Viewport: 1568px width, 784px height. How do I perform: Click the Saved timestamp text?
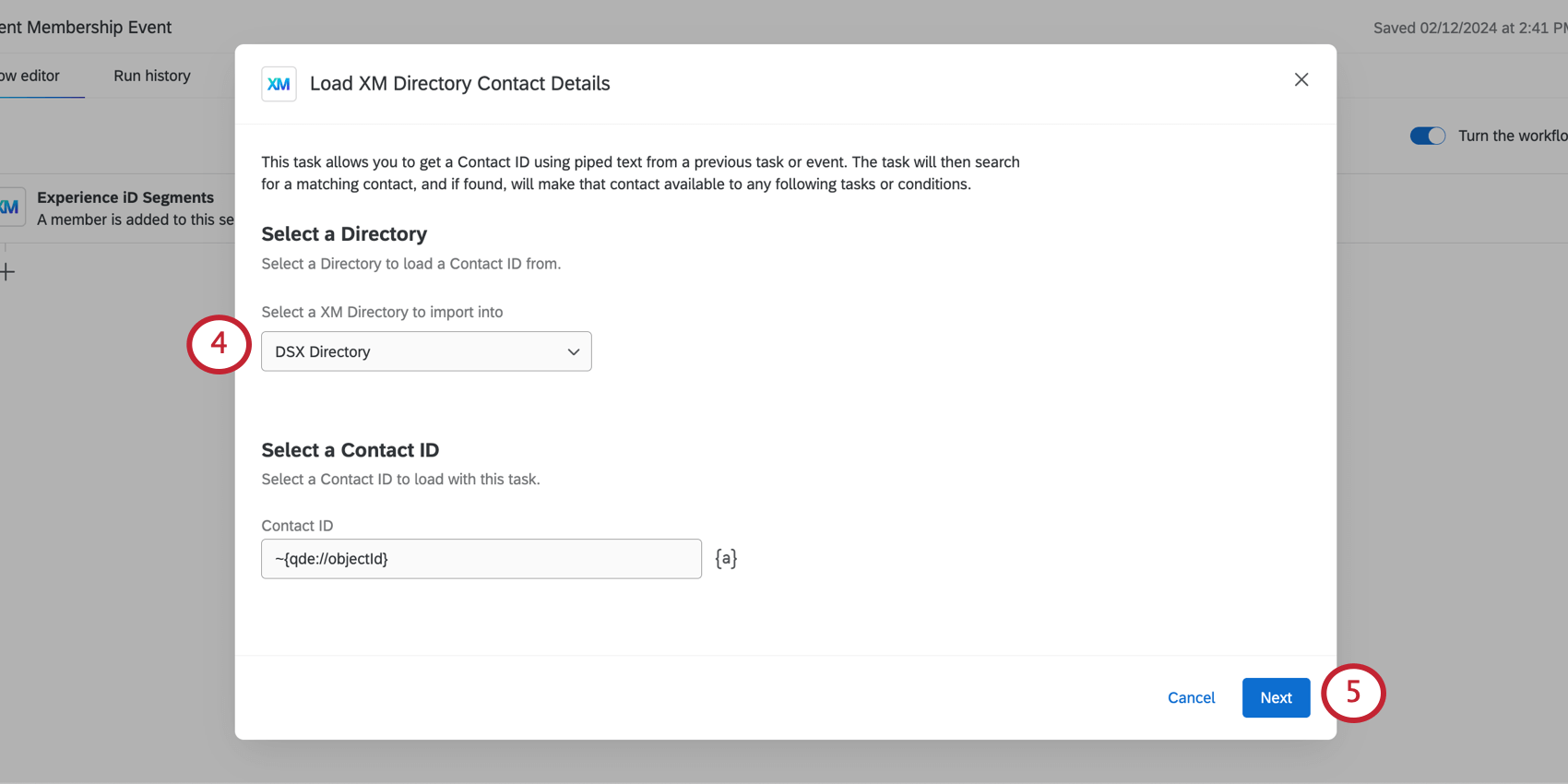[1470, 28]
